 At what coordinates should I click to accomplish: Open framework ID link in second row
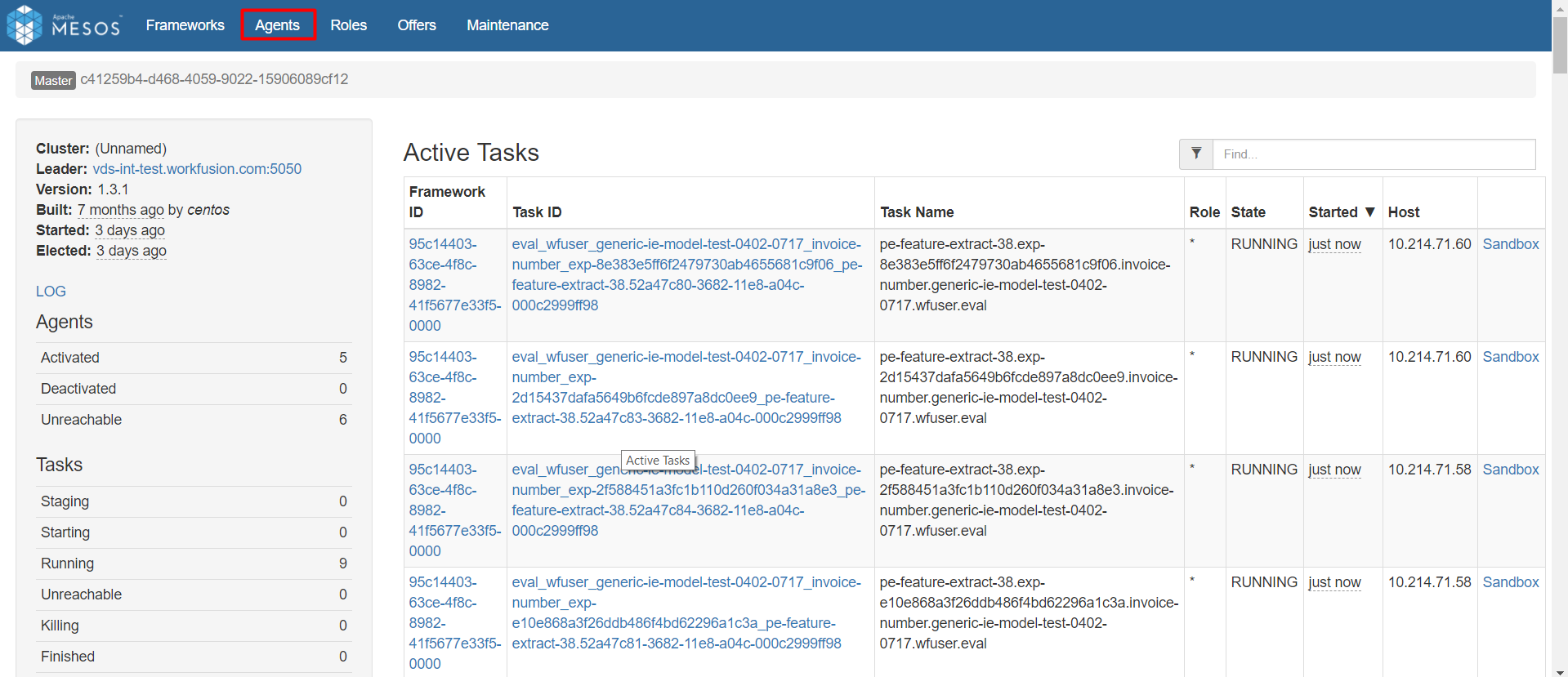454,398
